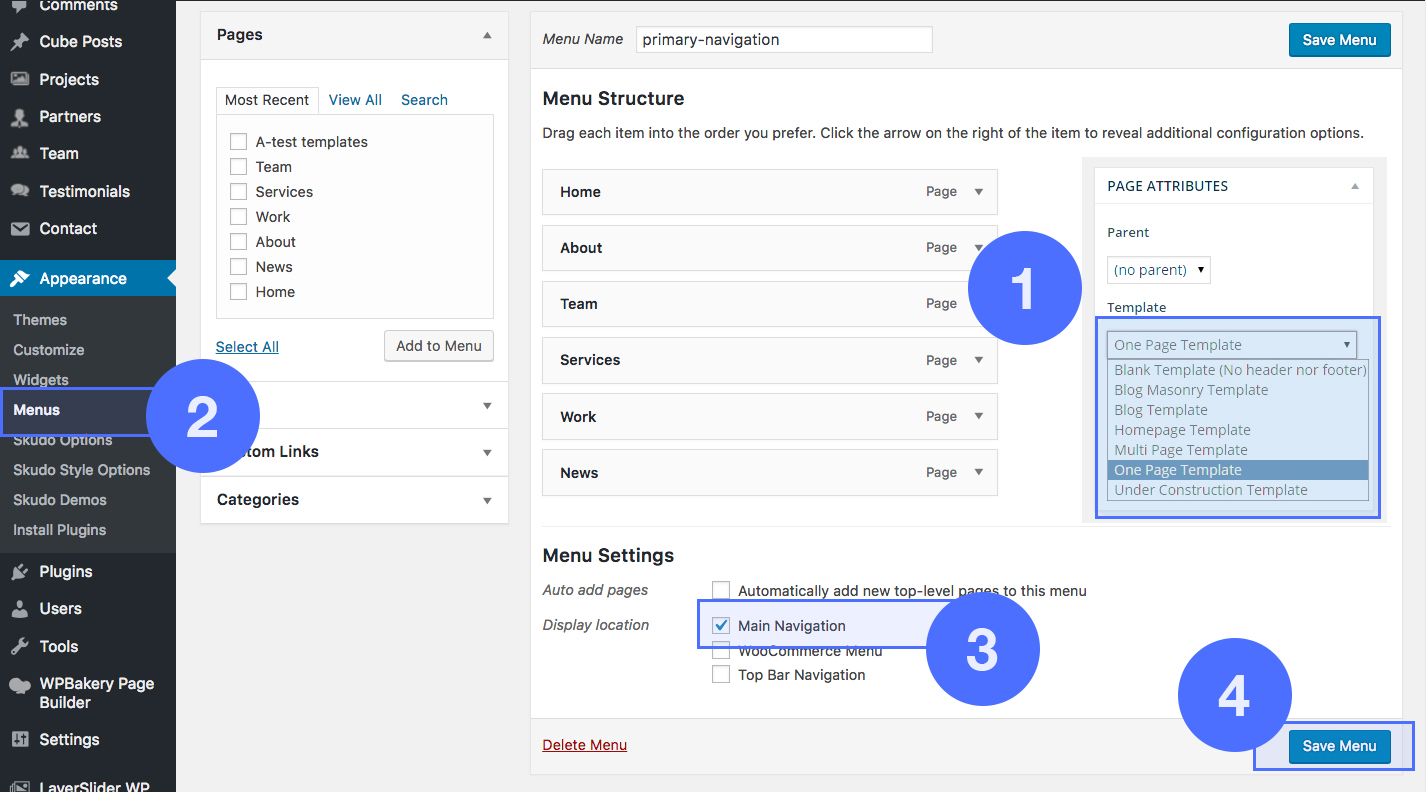Image resolution: width=1426 pixels, height=792 pixels.
Task: Click the Cube Posts pin icon
Action: point(19,42)
